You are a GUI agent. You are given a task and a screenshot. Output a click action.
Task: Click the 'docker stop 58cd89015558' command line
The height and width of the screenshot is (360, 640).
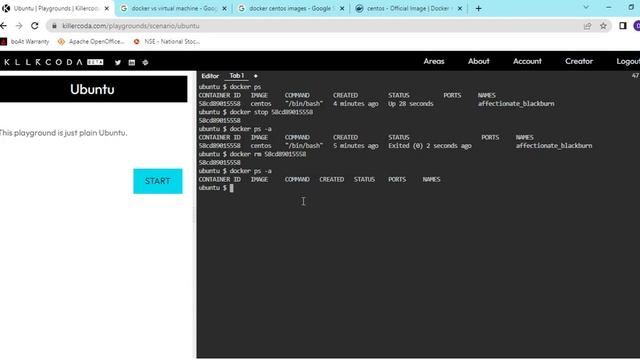click(271, 112)
